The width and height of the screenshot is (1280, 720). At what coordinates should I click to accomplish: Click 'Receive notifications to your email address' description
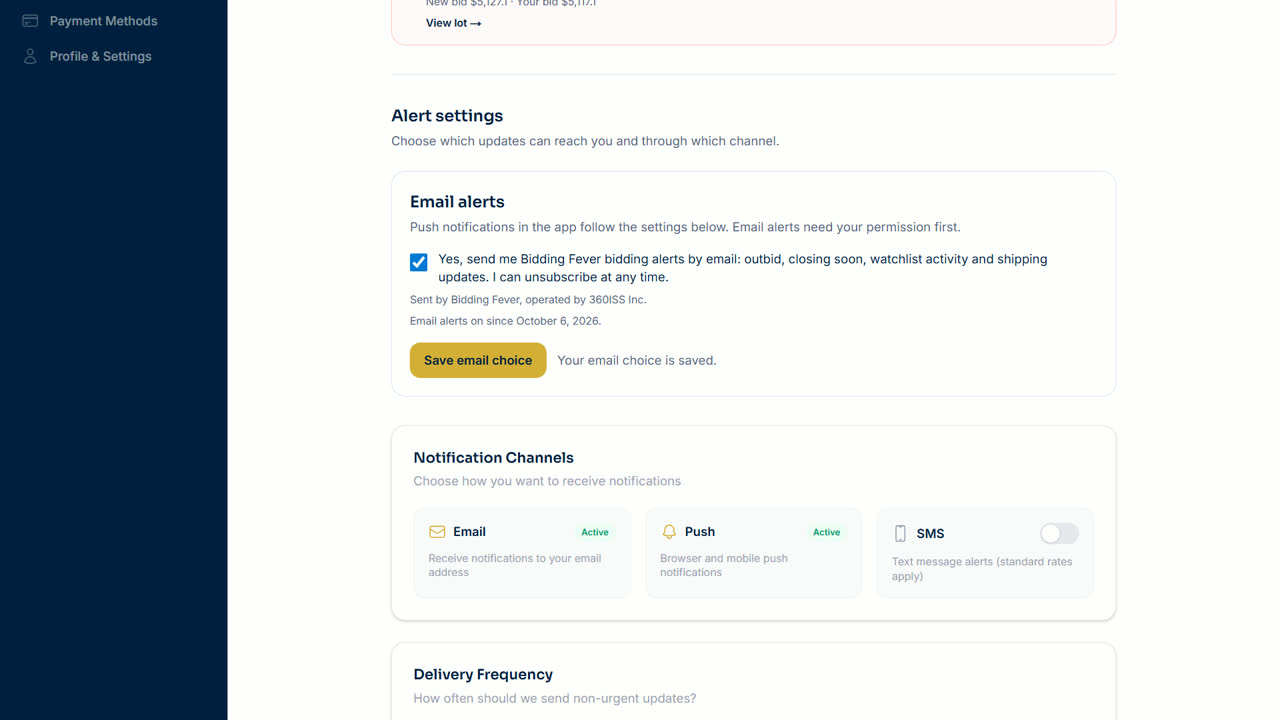pyautogui.click(x=515, y=565)
